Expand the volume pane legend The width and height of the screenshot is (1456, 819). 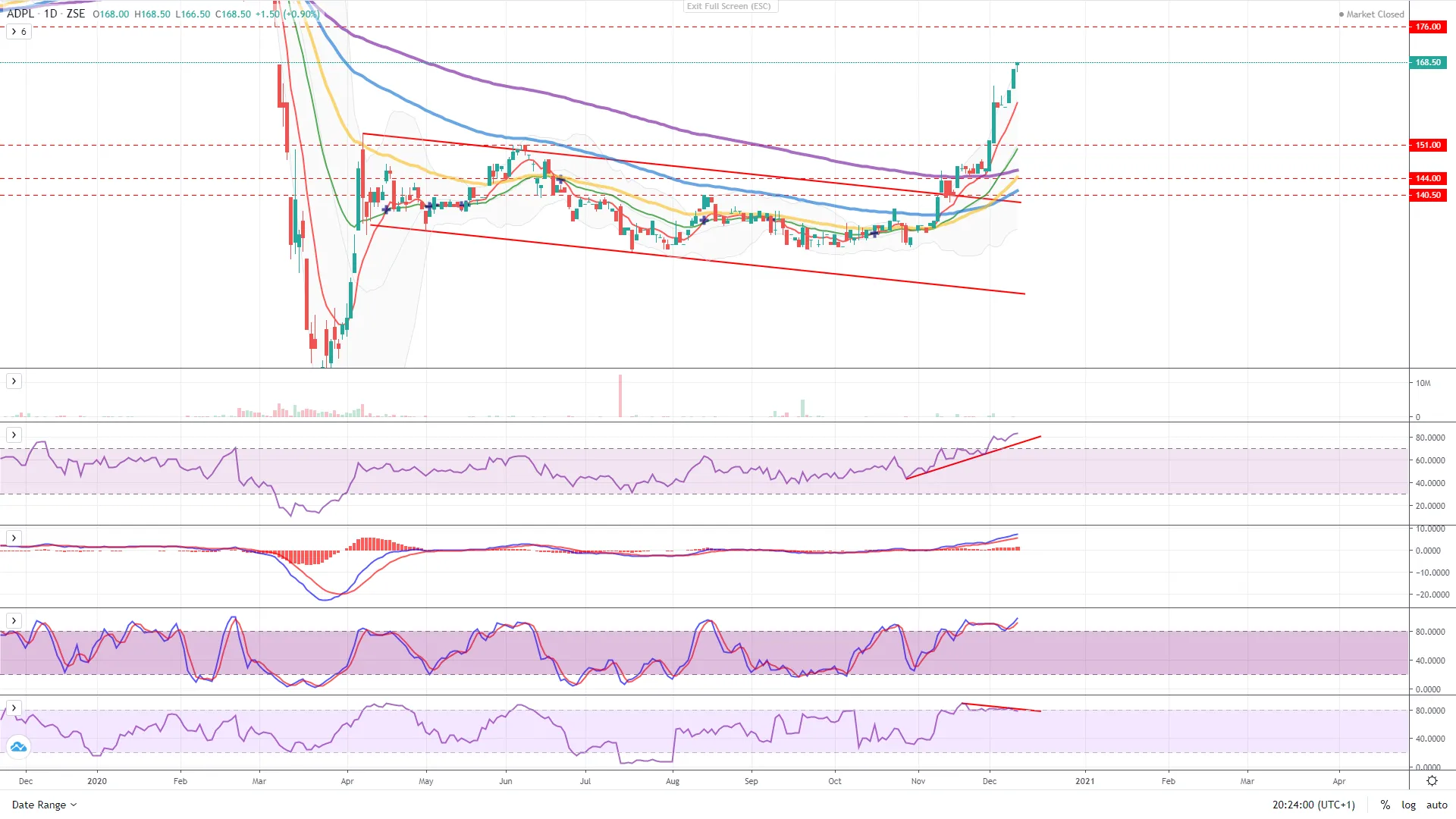click(x=14, y=381)
